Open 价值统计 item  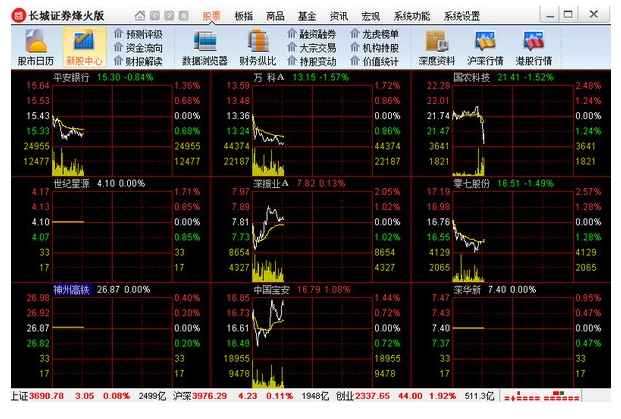[375, 61]
